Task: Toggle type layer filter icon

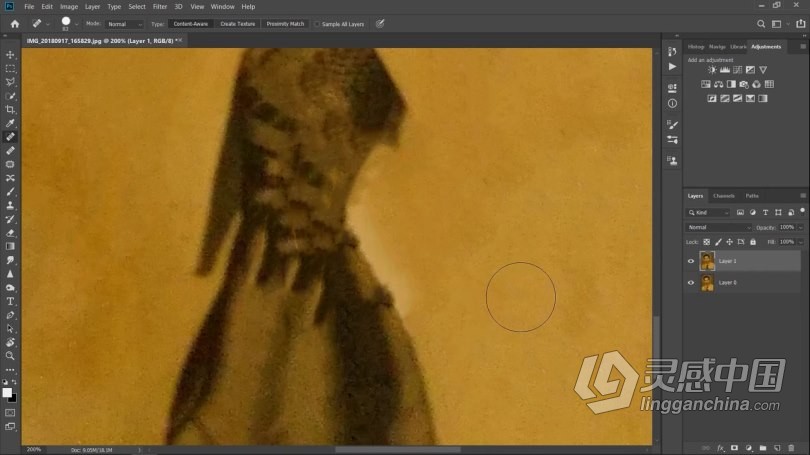Action: [x=766, y=212]
